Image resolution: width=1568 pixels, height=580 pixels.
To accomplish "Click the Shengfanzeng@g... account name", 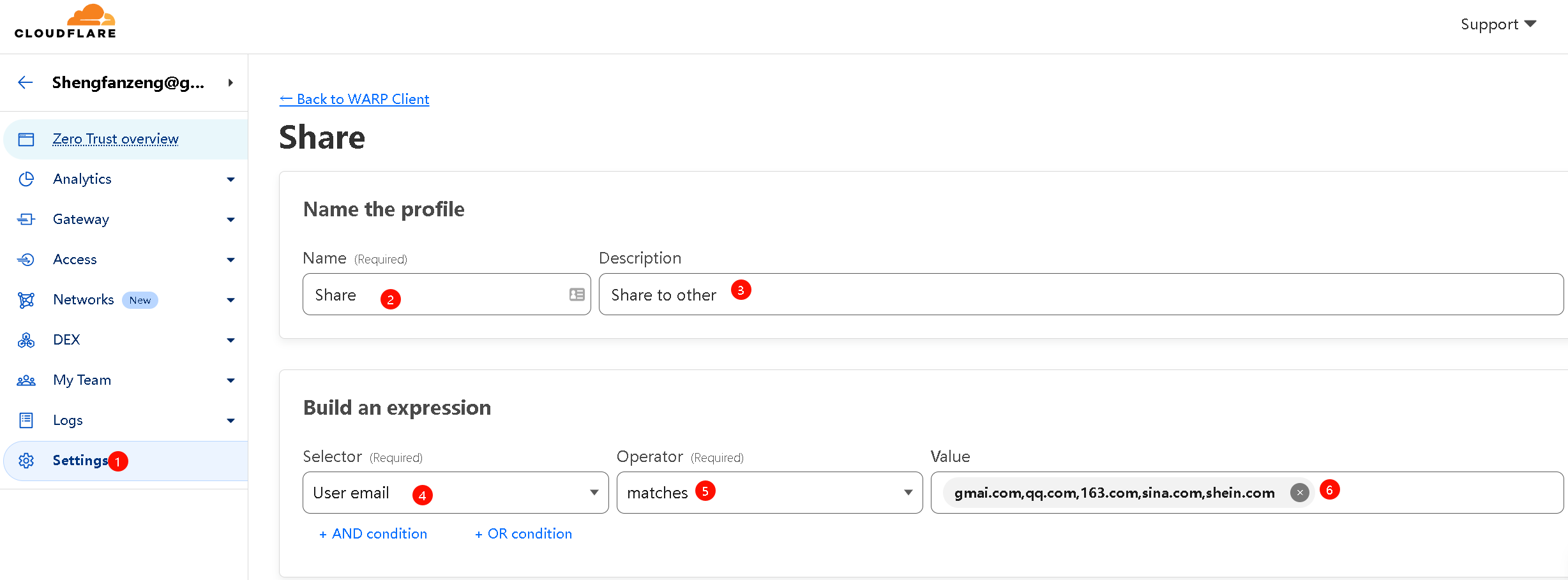I will [128, 82].
